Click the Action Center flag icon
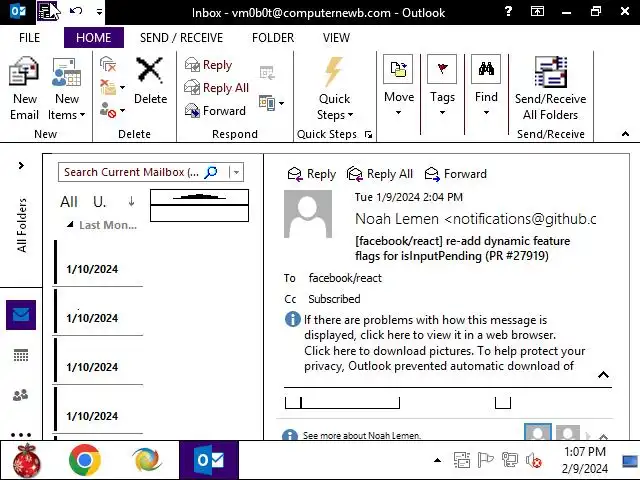The width and height of the screenshot is (640, 480). (485, 460)
